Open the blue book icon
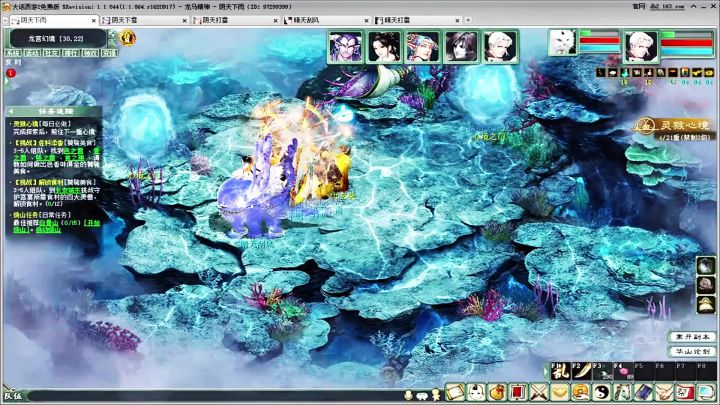The image size is (720, 405). click(x=643, y=393)
